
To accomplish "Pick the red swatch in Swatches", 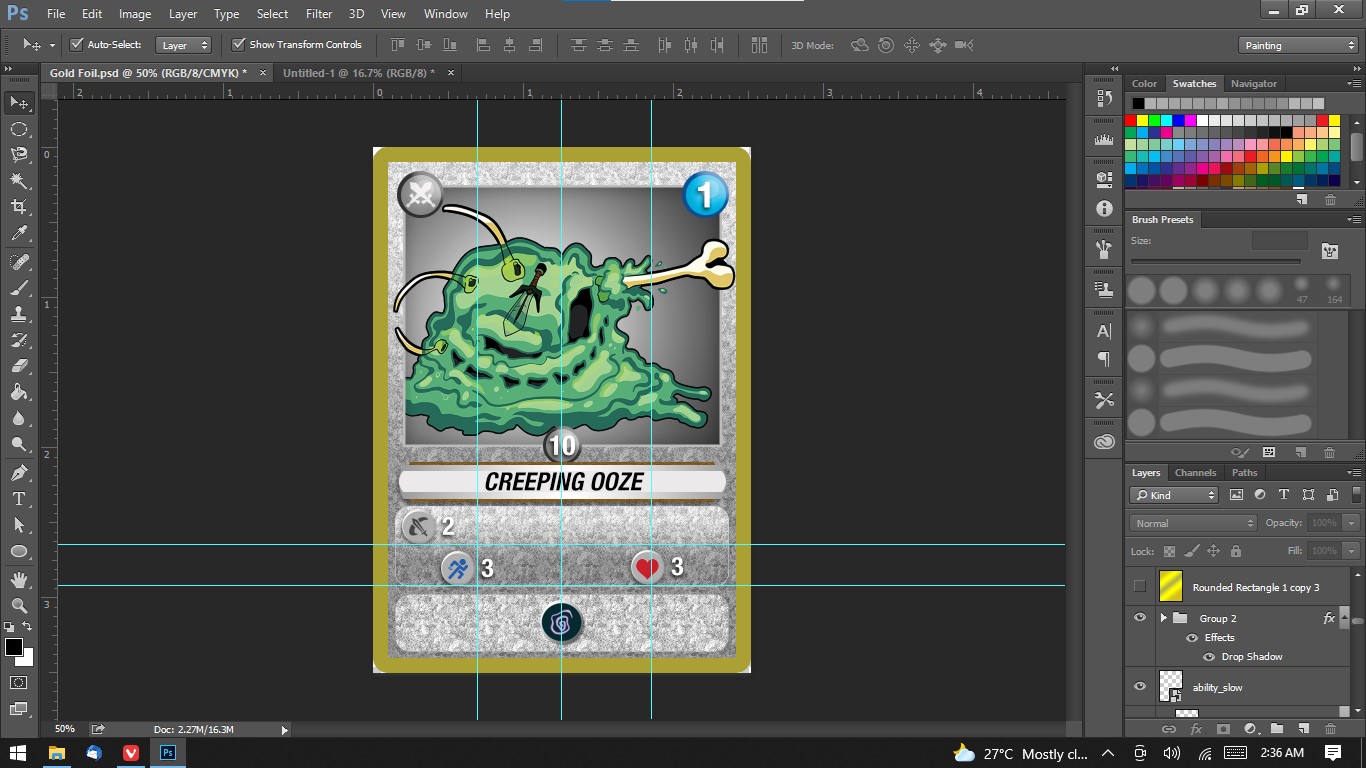I will [1131, 121].
